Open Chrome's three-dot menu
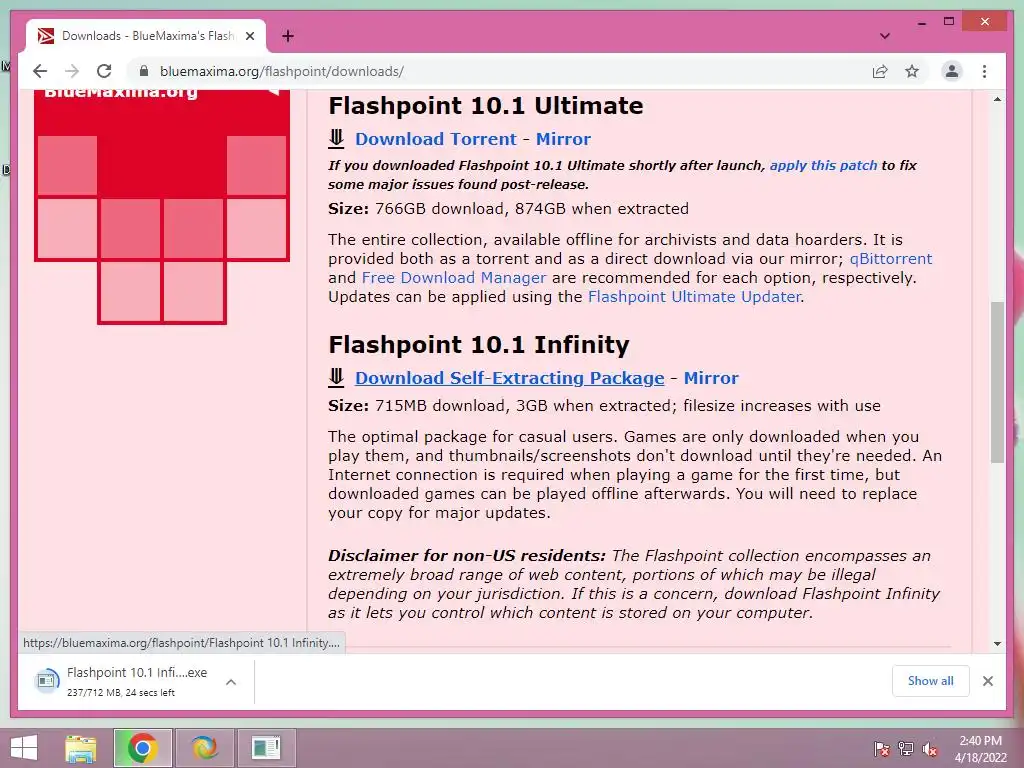 pos(984,71)
